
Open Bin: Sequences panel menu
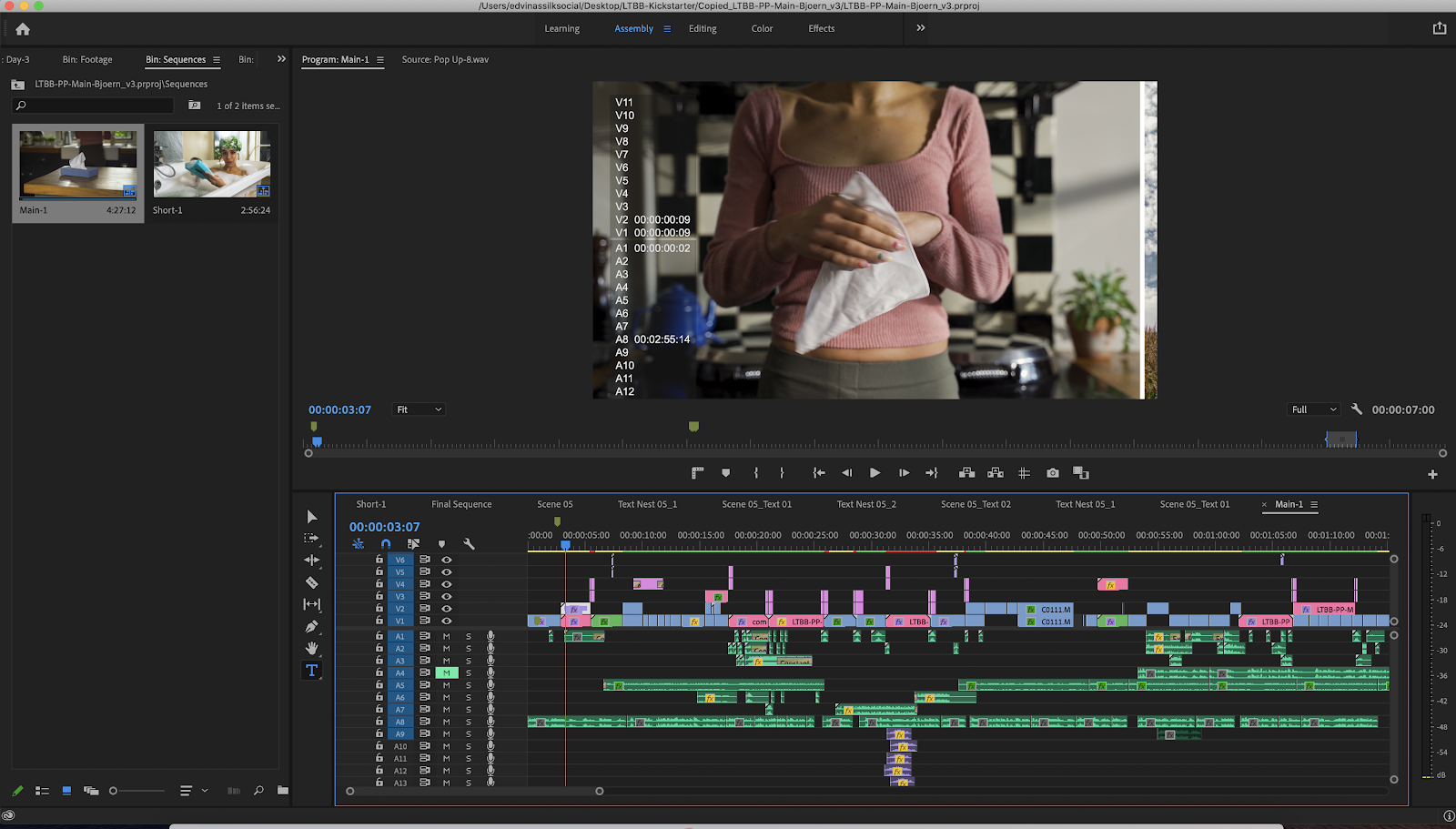(x=217, y=60)
